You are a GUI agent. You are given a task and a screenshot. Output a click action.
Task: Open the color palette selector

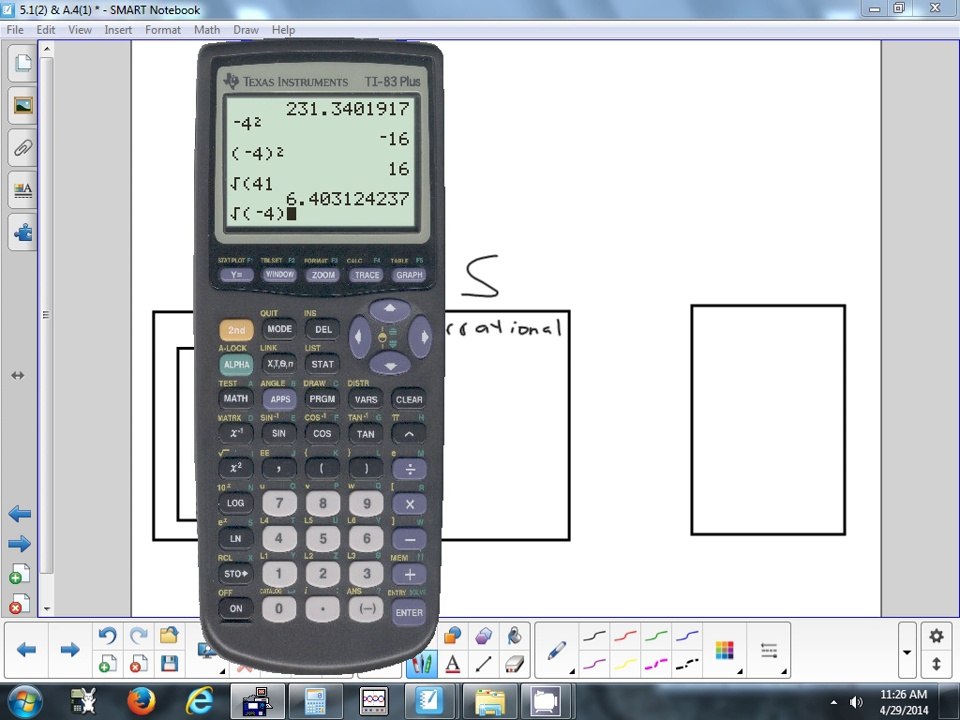pyautogui.click(x=724, y=650)
